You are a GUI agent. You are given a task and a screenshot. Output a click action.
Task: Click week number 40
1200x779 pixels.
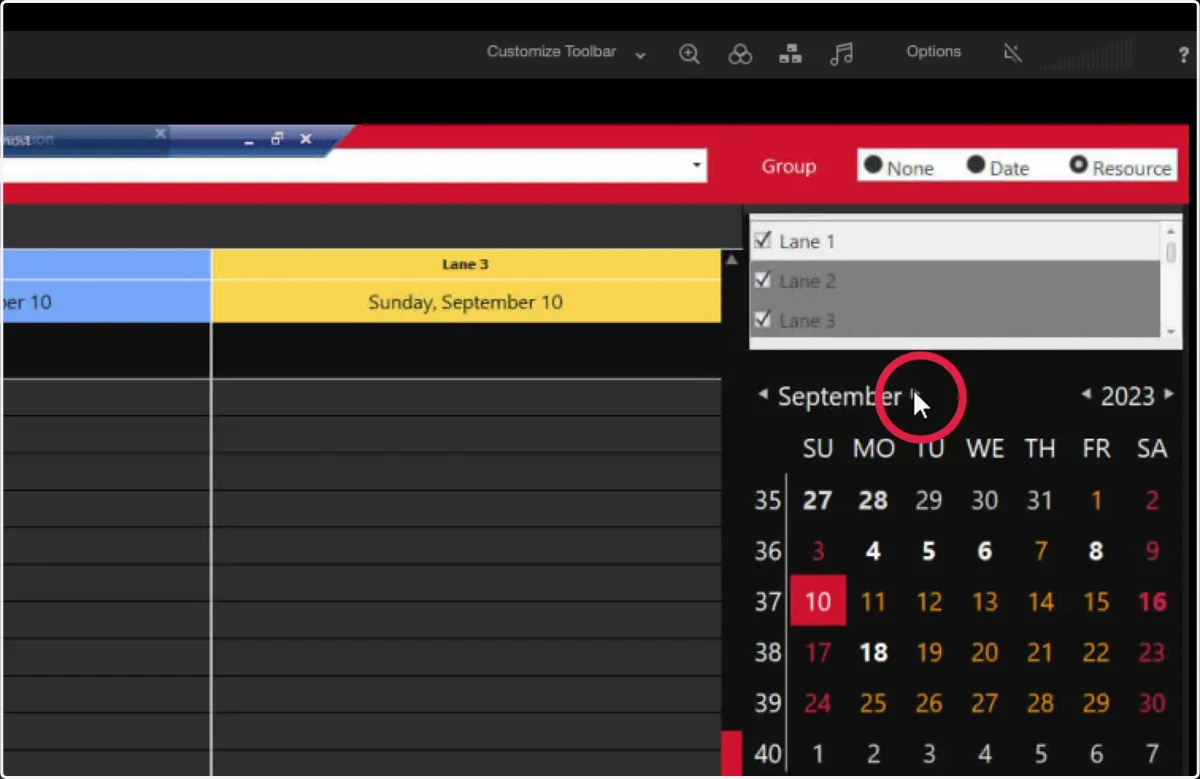(x=768, y=754)
